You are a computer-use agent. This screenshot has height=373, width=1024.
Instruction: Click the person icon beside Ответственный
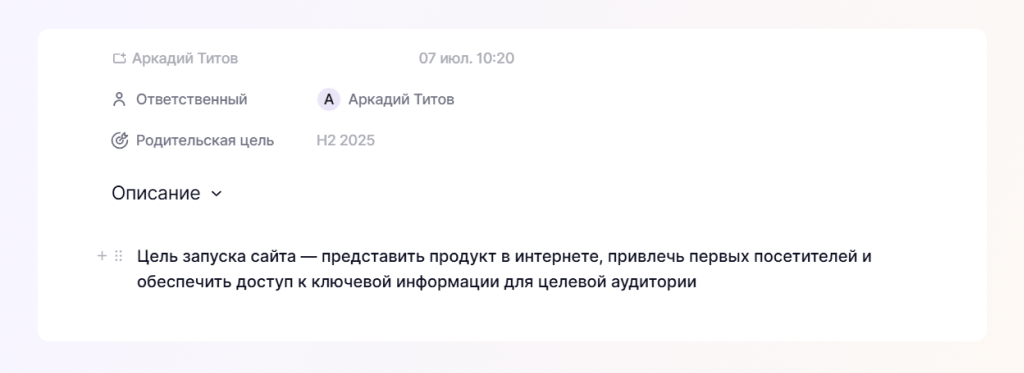[119, 100]
